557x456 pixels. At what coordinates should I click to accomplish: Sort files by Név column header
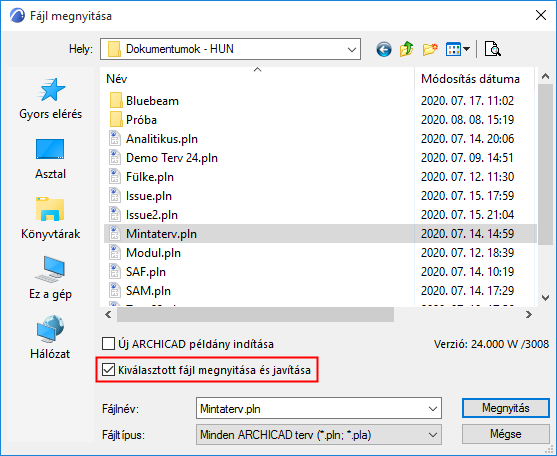[117, 79]
